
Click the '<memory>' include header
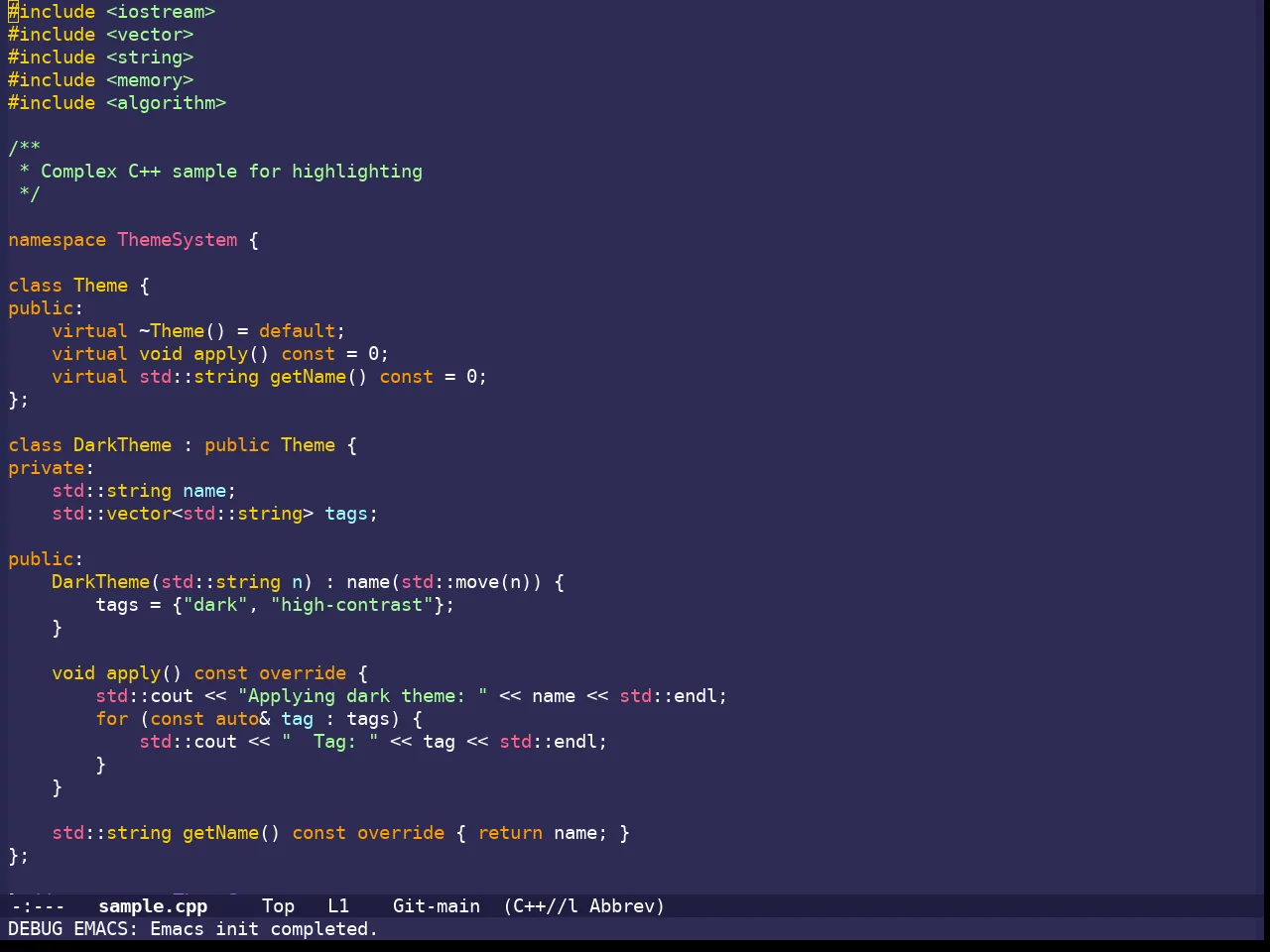[150, 80]
